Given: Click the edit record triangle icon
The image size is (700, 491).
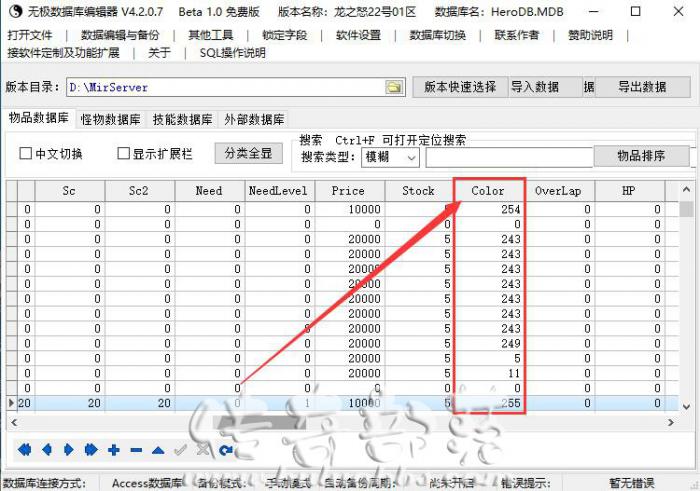Looking at the screenshot, I should [158, 450].
